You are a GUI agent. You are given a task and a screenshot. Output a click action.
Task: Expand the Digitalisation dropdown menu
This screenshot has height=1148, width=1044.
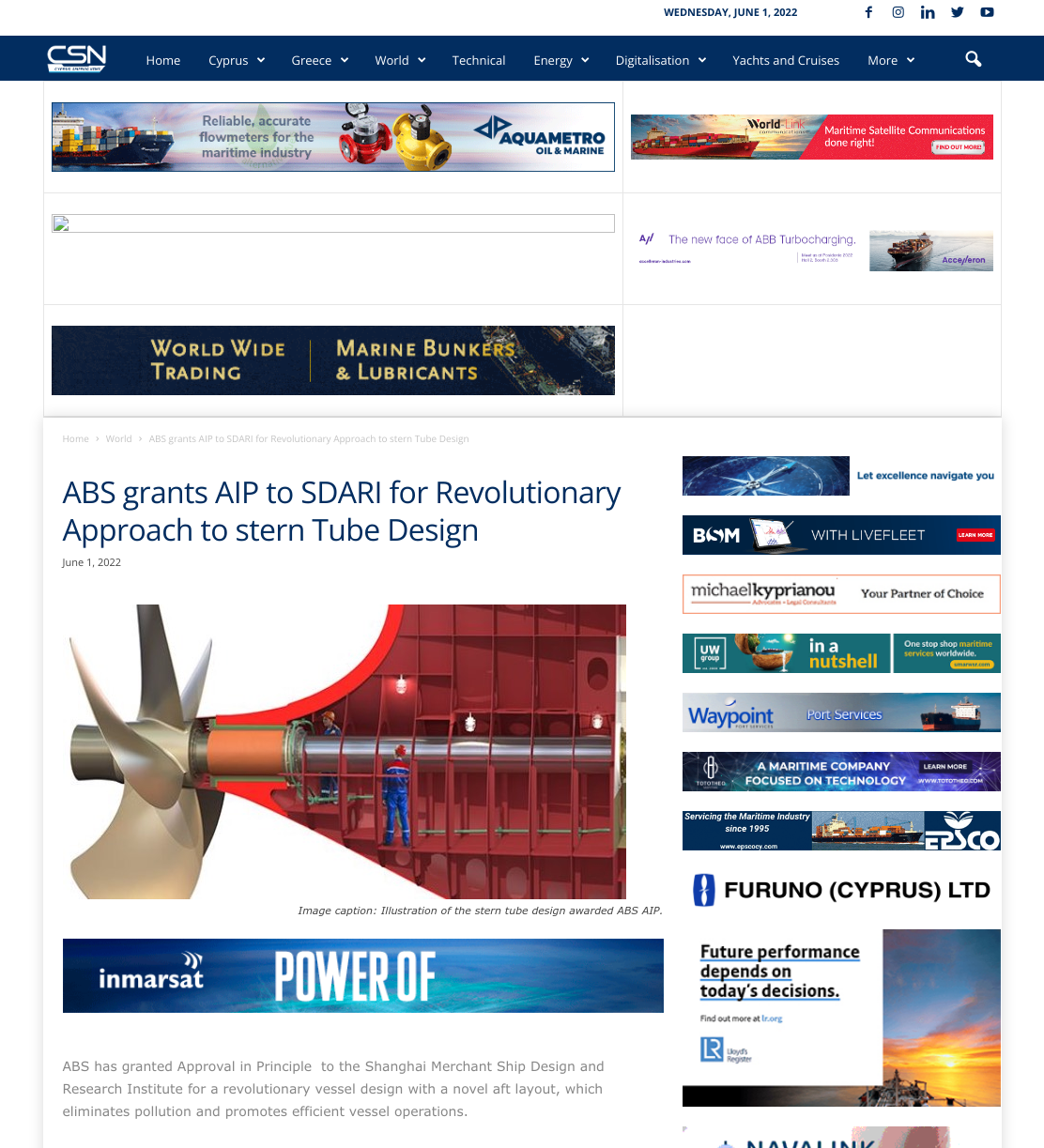coord(660,60)
